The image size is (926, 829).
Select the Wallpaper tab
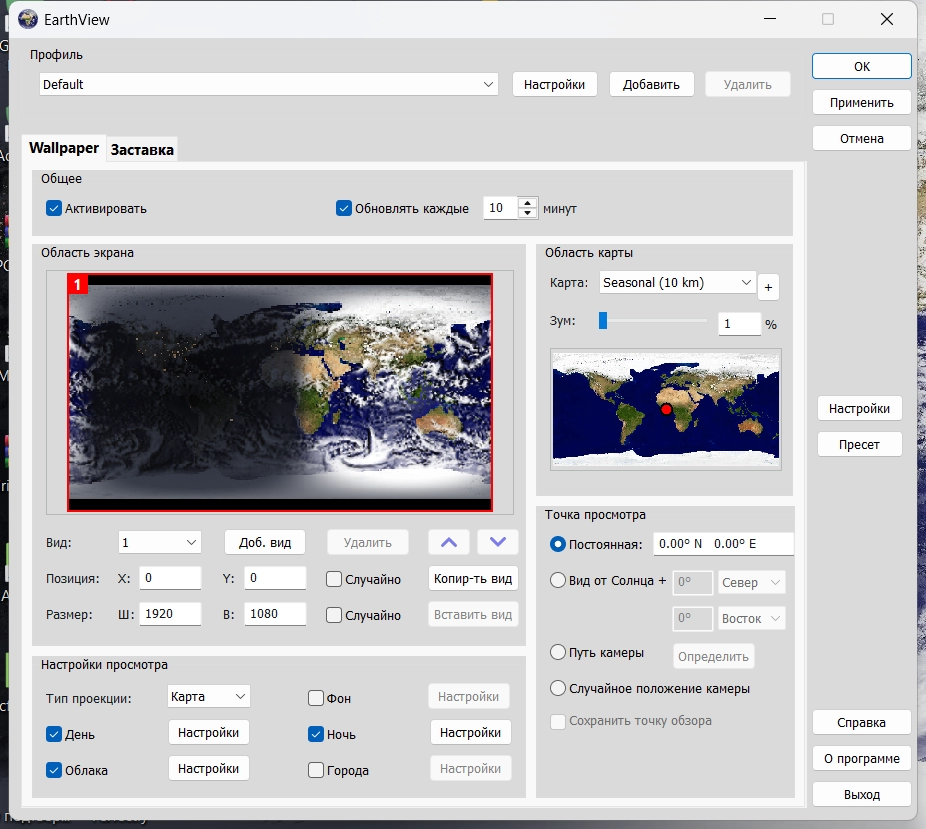point(64,148)
